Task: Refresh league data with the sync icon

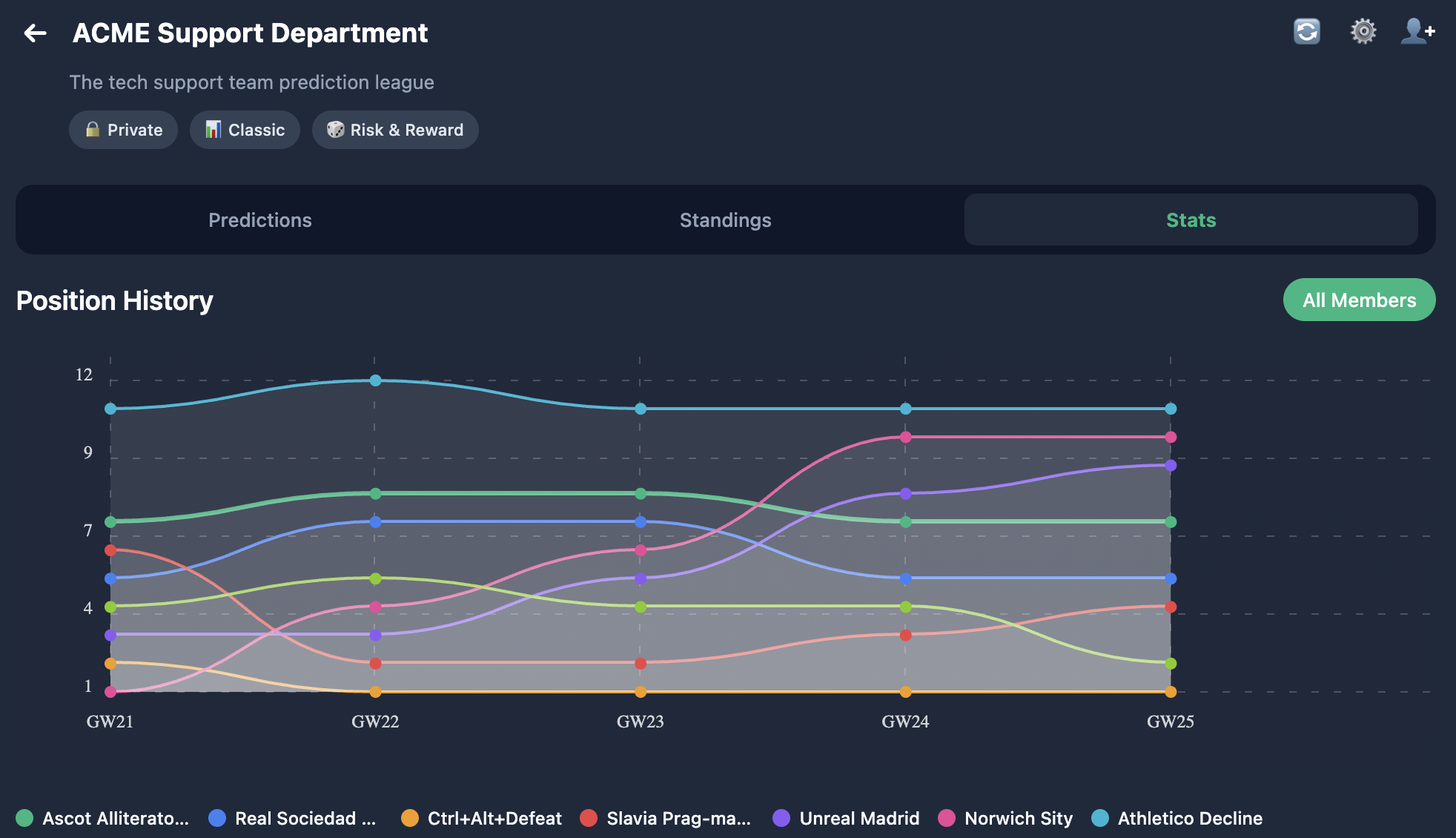Action: coord(1307,31)
